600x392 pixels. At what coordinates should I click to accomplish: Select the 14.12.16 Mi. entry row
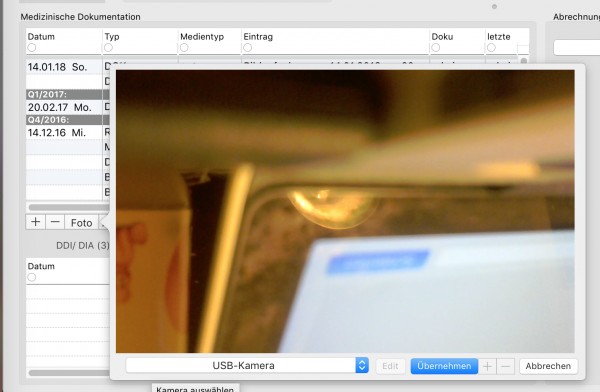(68, 132)
